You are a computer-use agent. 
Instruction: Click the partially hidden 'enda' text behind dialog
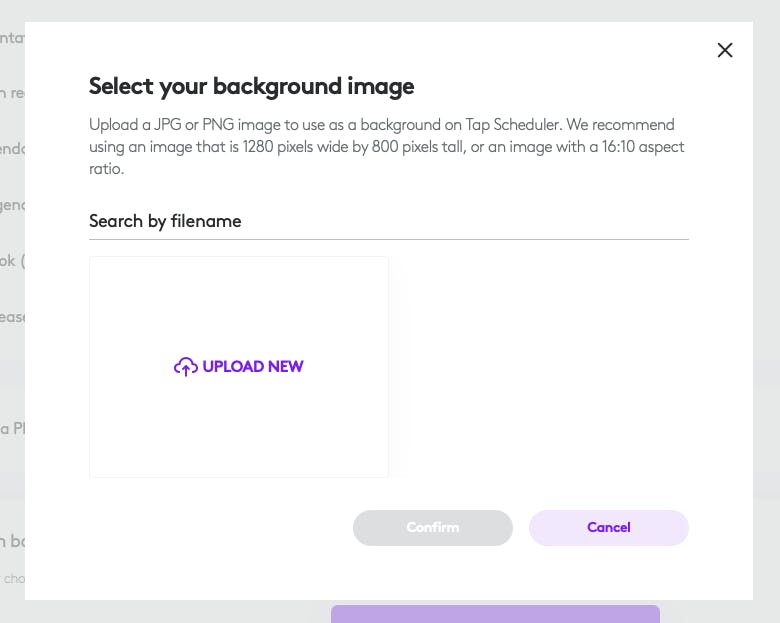coord(12,149)
